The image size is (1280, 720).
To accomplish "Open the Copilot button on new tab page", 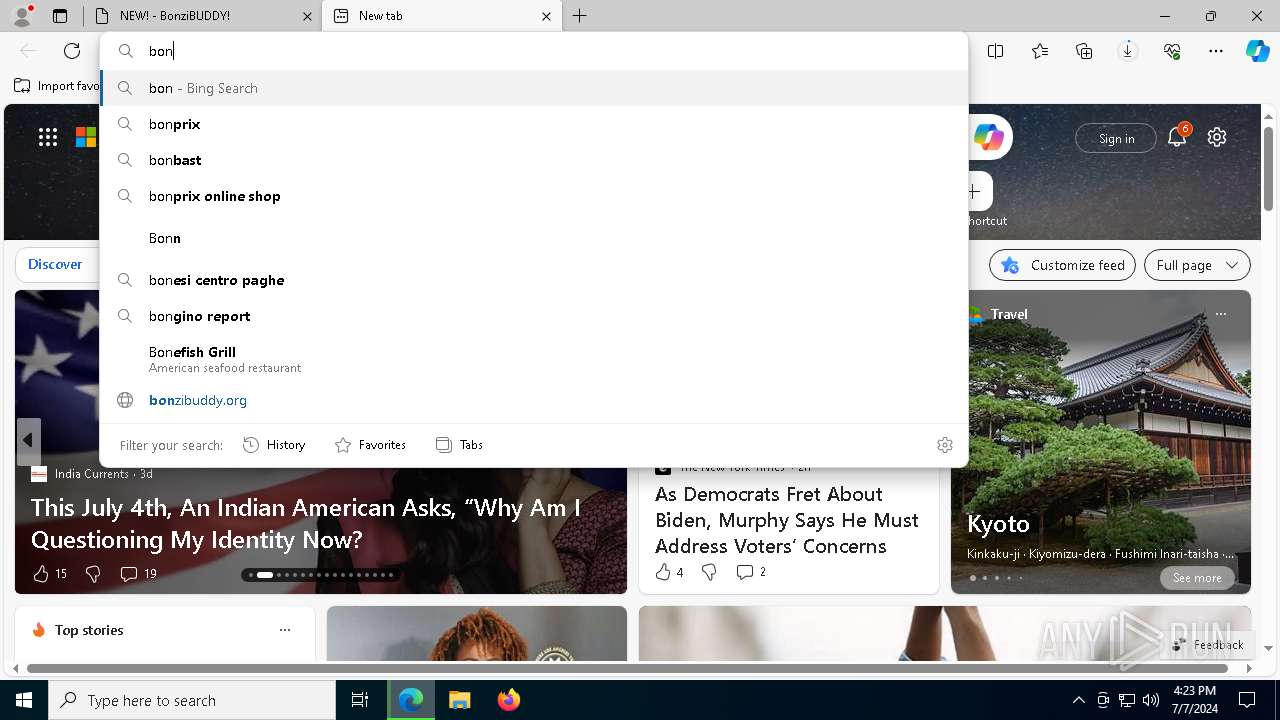I will (988, 138).
